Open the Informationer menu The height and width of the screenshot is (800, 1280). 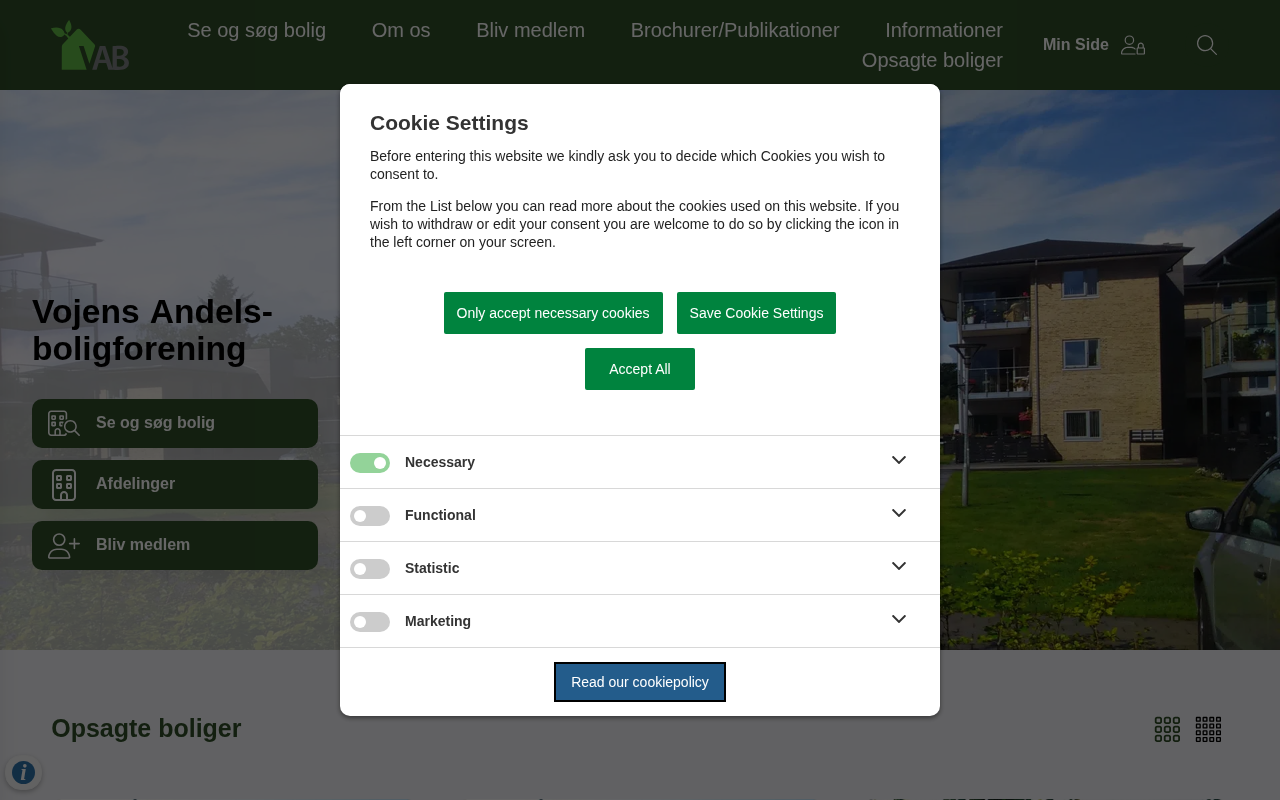click(944, 30)
